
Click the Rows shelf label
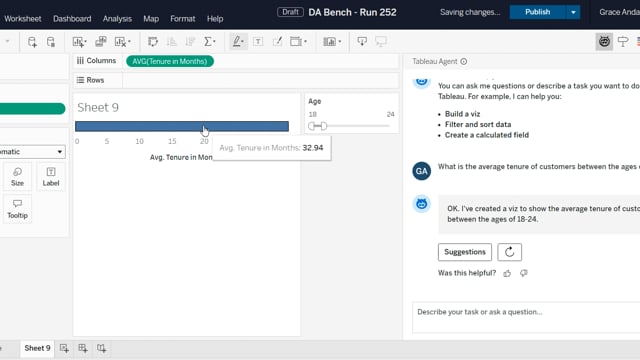[x=91, y=80]
